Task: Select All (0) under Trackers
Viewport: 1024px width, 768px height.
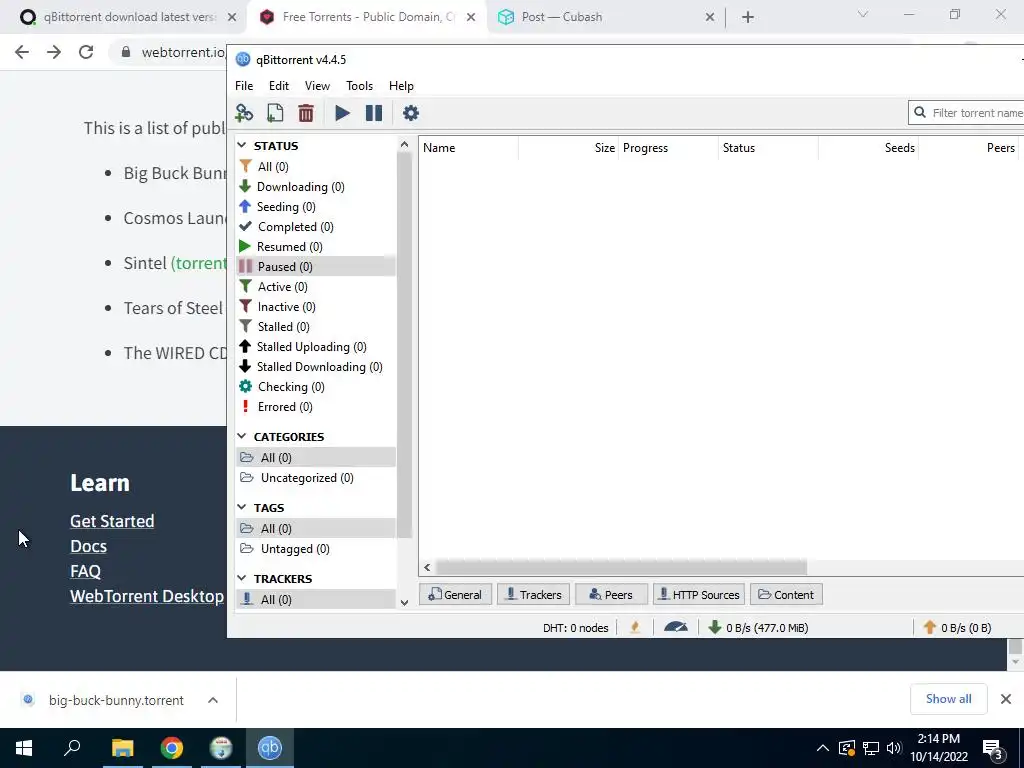Action: (316, 600)
